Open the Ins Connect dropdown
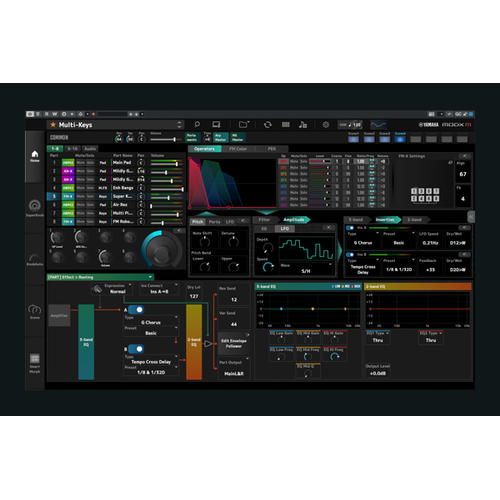 click(x=159, y=289)
